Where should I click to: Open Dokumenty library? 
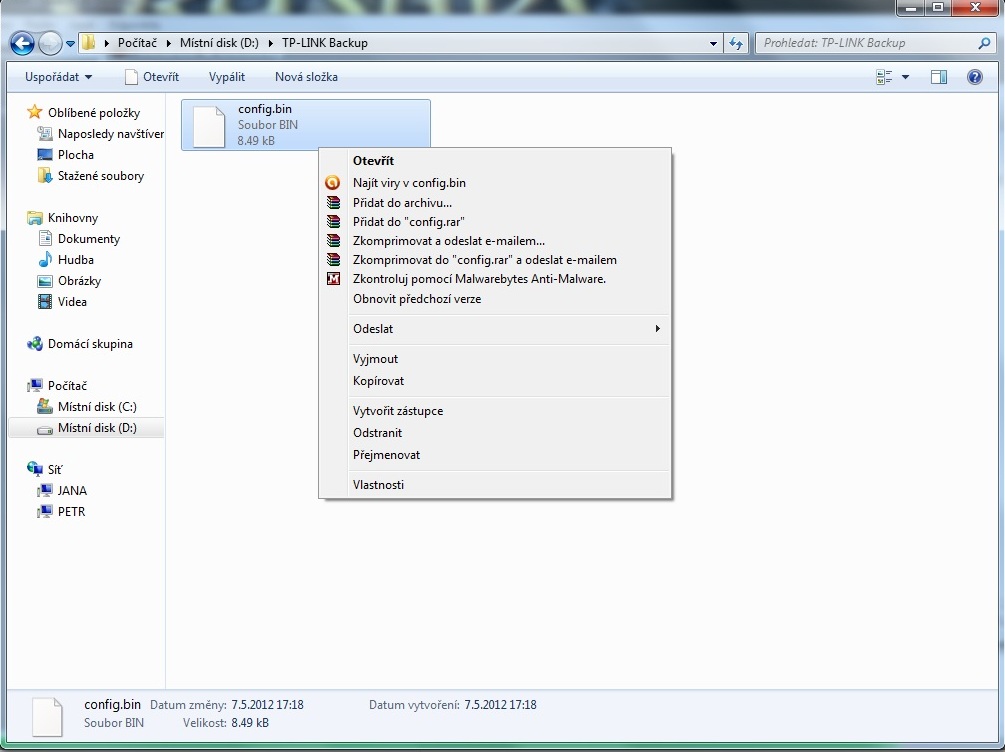[79, 238]
